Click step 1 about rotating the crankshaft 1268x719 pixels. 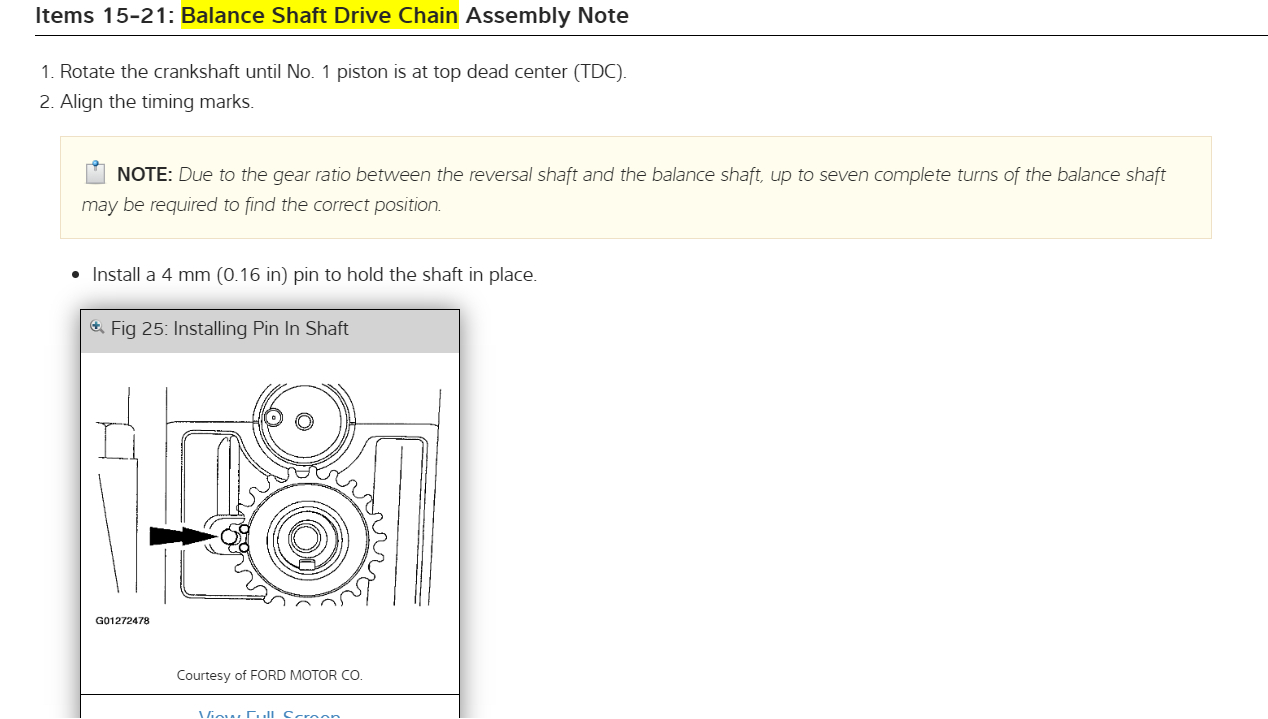[x=343, y=72]
